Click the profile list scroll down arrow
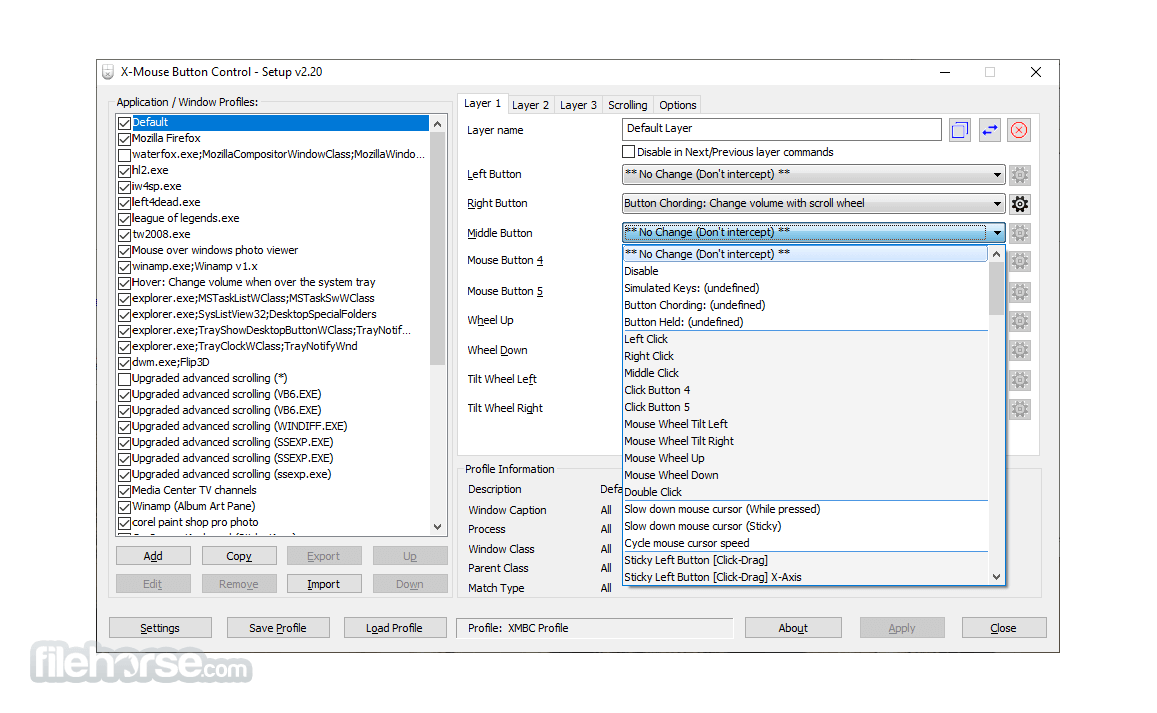This screenshot has width=1157, height=713. pyautogui.click(x=438, y=527)
